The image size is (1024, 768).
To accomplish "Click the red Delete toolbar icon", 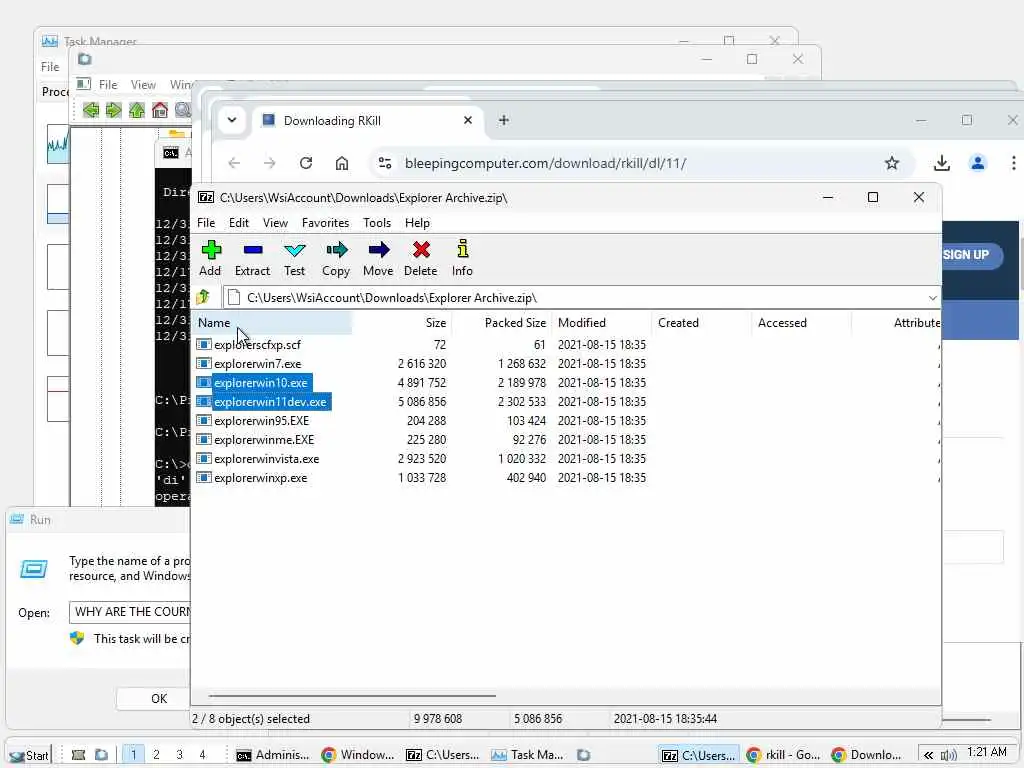I will coord(421,259).
